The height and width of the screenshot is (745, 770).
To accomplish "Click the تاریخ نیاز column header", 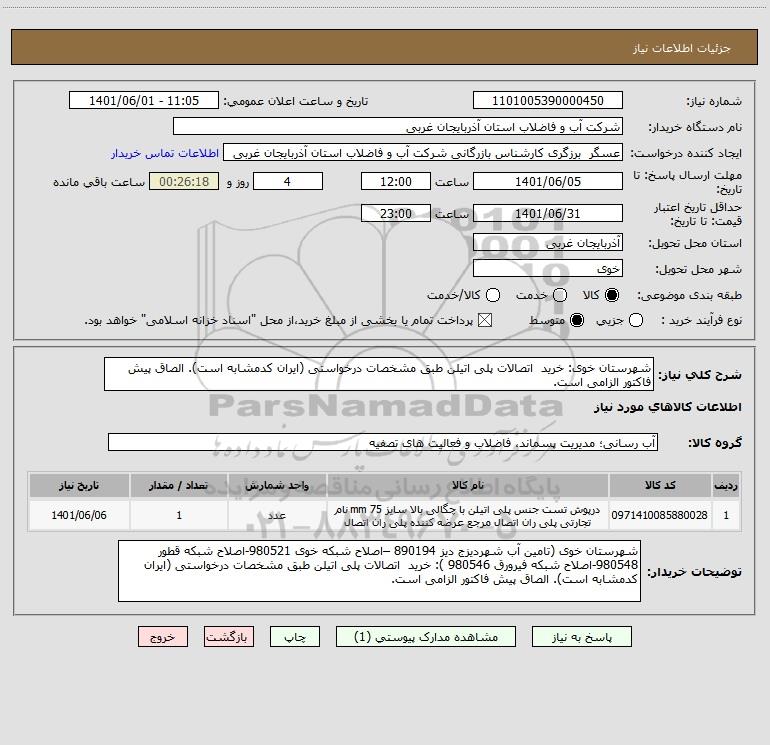I will point(79,485).
